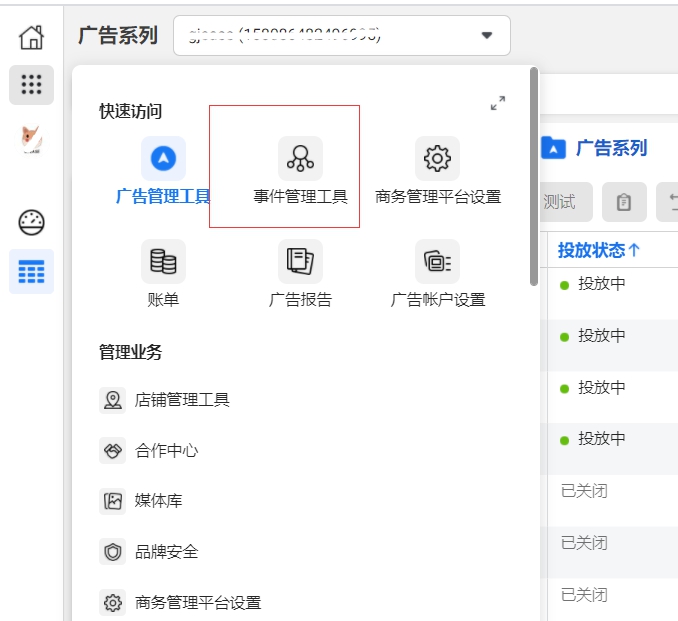The width and height of the screenshot is (678, 621).
Task: Toggle the nine-dot all tools menu icon
Action: [x=31, y=85]
